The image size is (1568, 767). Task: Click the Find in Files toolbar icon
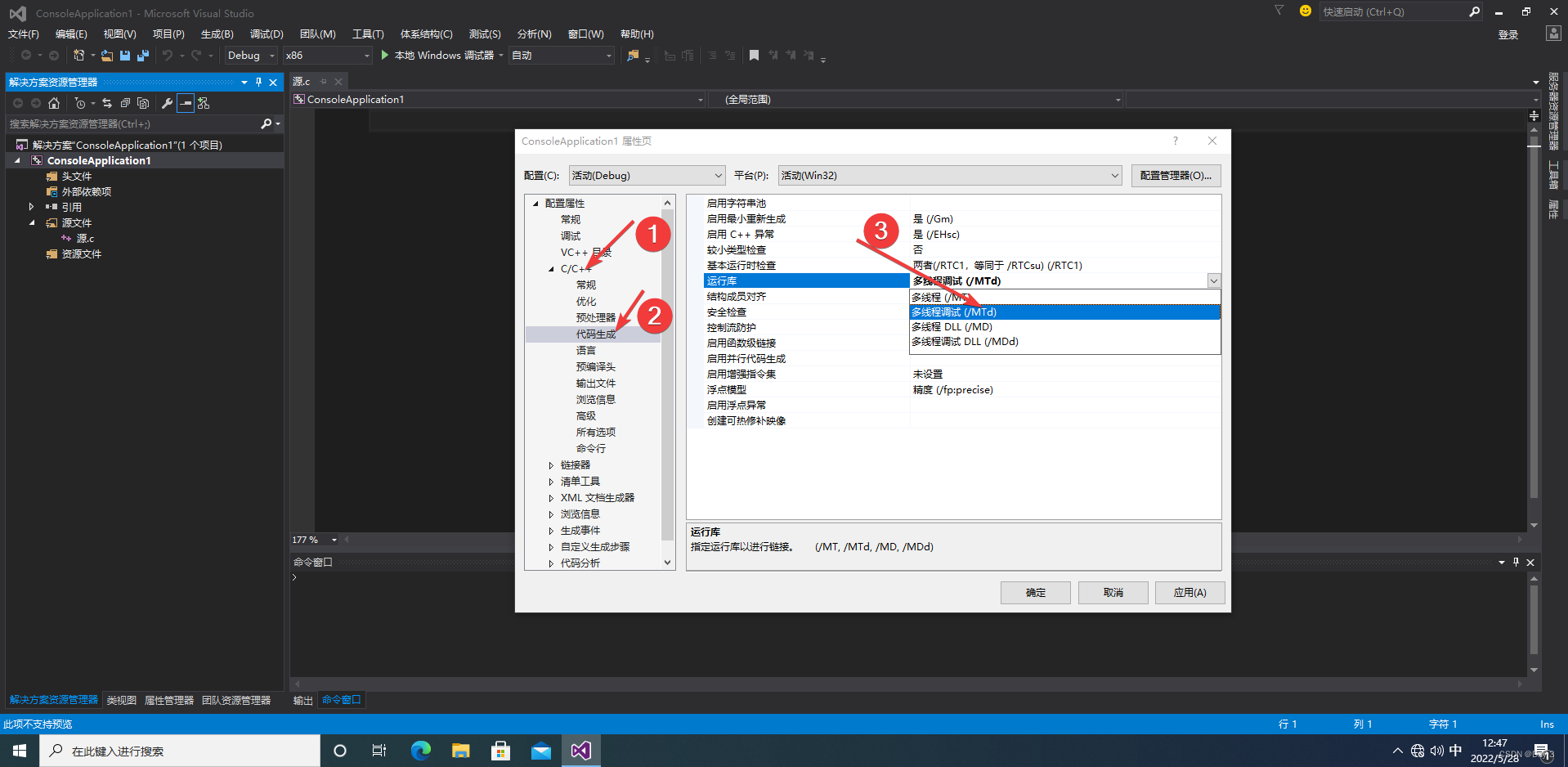point(633,55)
